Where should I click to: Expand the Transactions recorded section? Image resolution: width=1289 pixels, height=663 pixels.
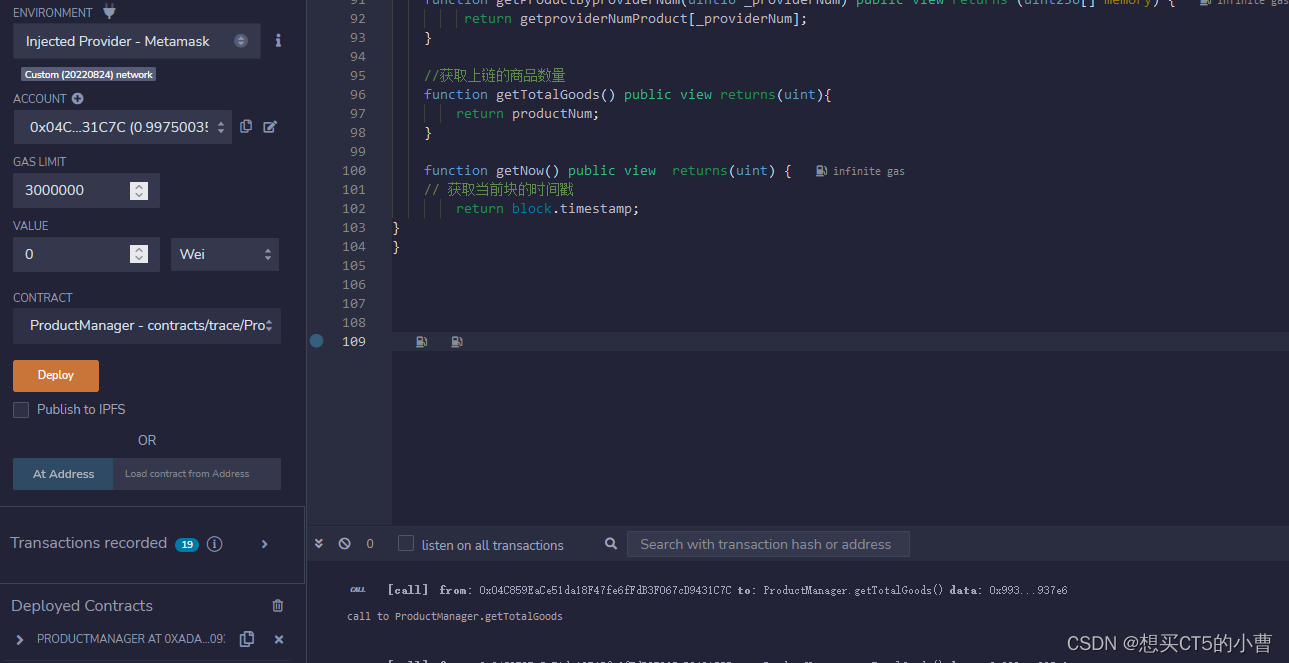coord(264,543)
